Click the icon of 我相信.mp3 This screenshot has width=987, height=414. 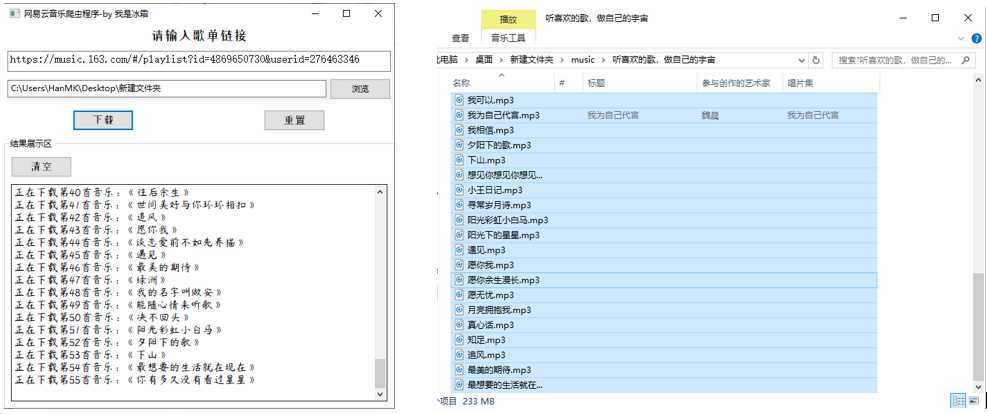tap(459, 130)
